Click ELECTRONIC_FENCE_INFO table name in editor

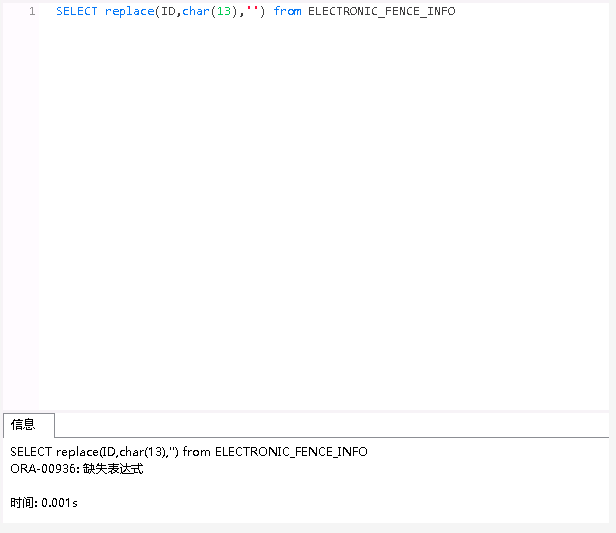381,11
